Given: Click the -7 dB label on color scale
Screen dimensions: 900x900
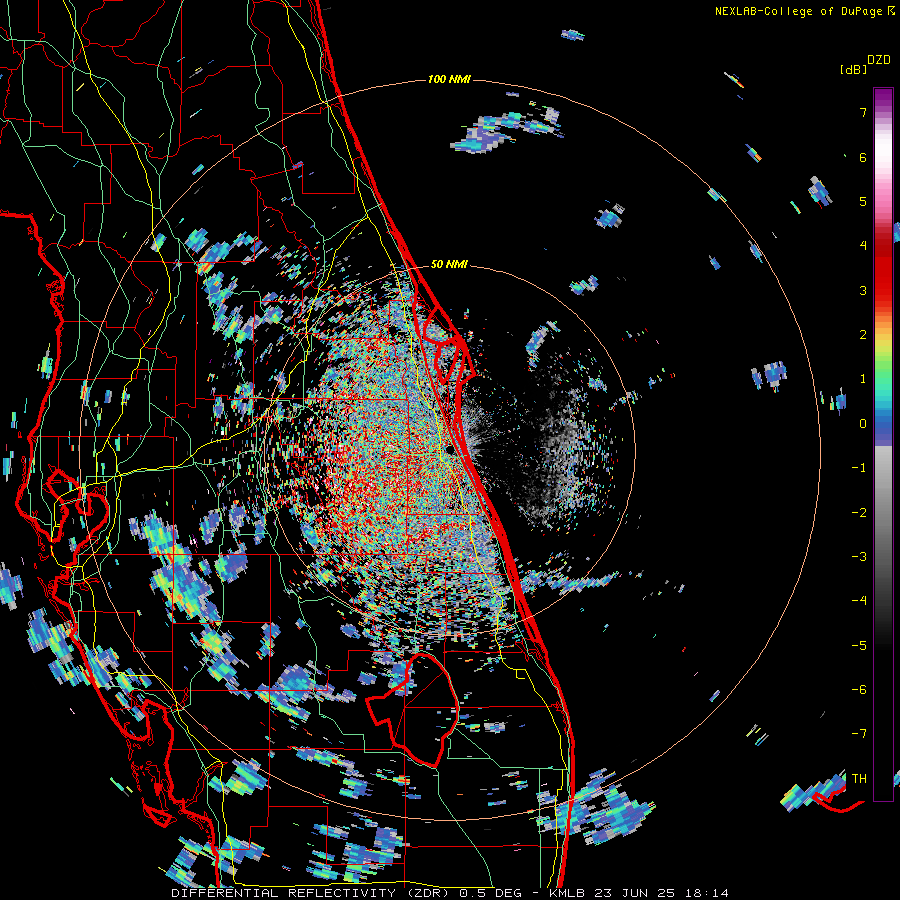Looking at the screenshot, I should coord(859,734).
